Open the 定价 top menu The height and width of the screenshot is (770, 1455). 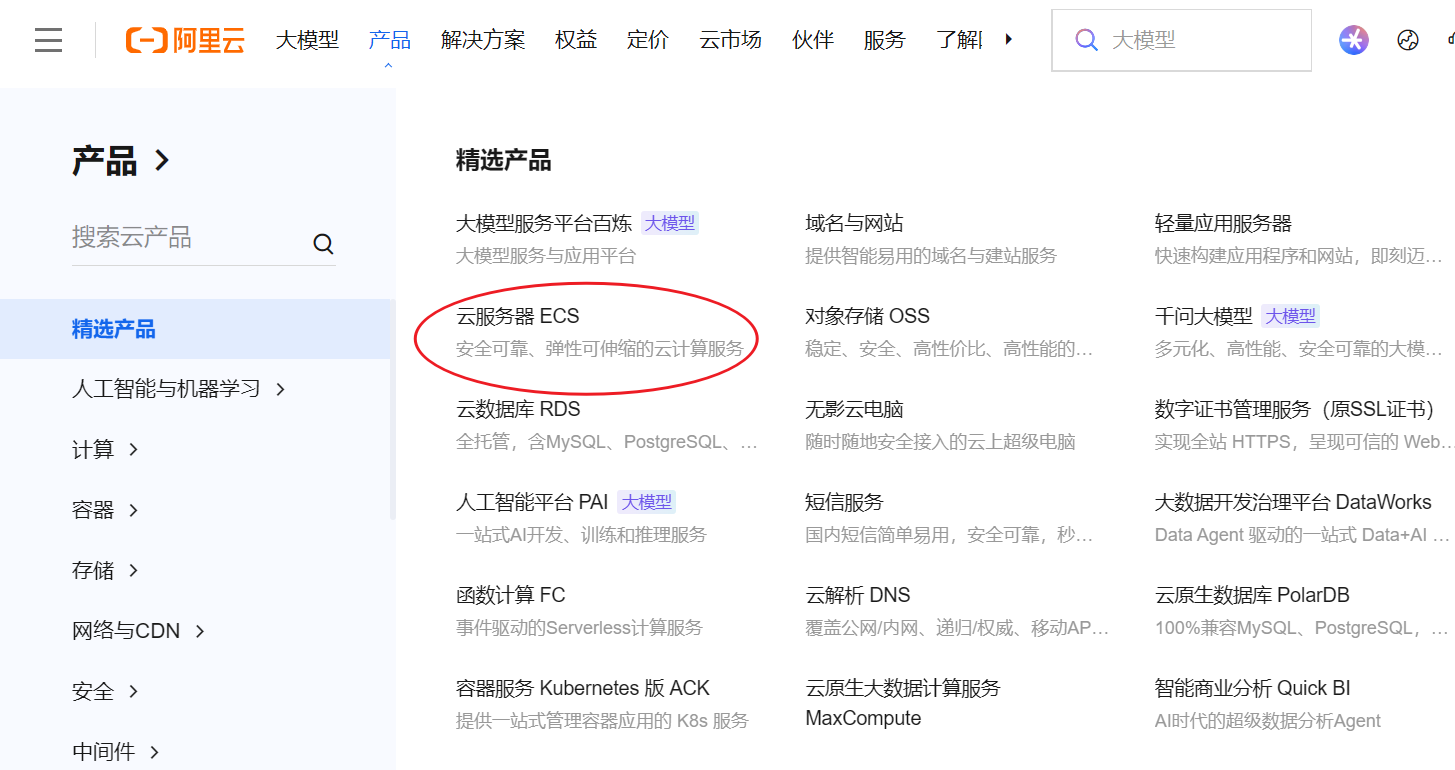click(648, 40)
